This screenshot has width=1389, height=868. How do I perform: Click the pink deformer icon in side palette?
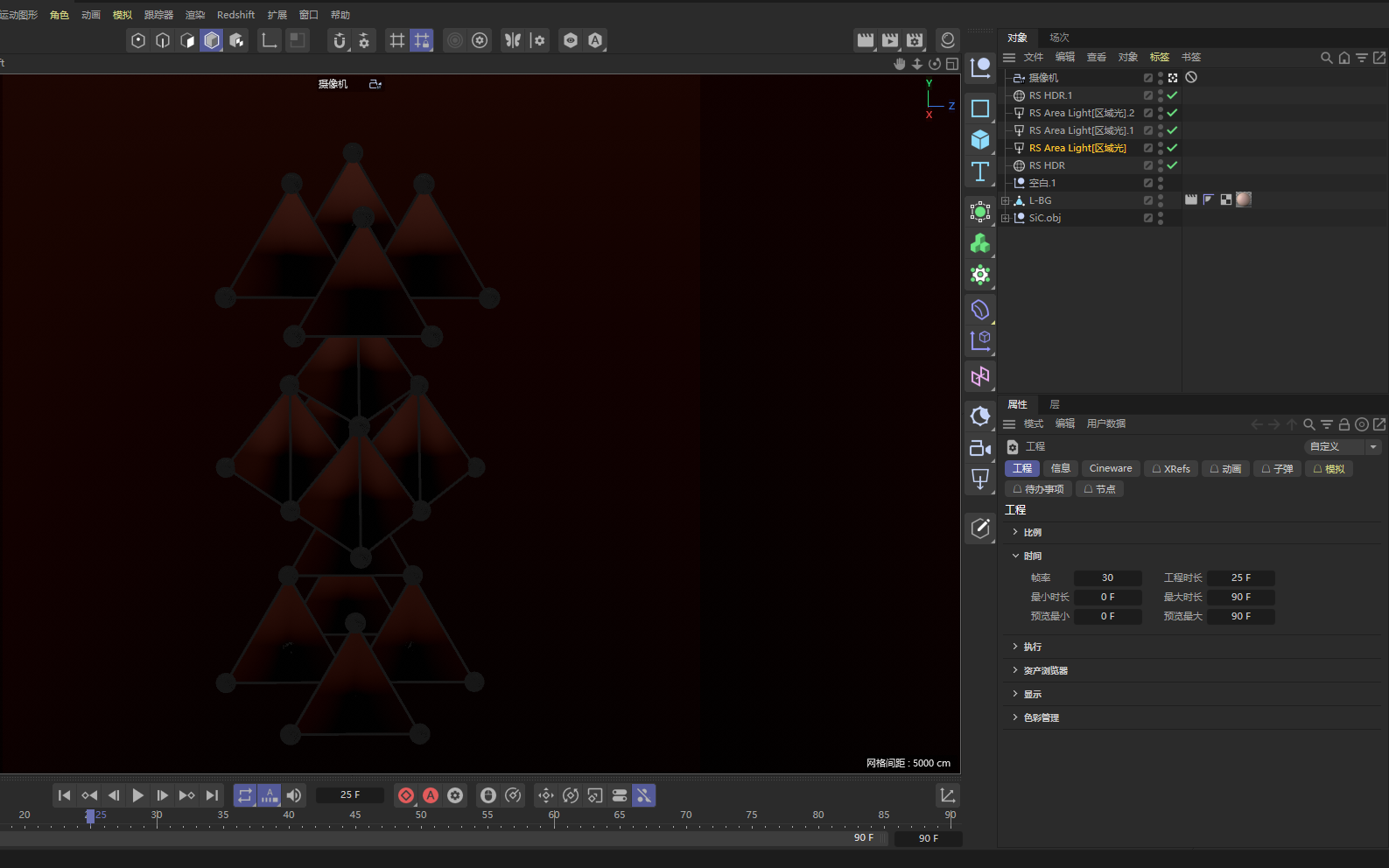click(x=980, y=377)
